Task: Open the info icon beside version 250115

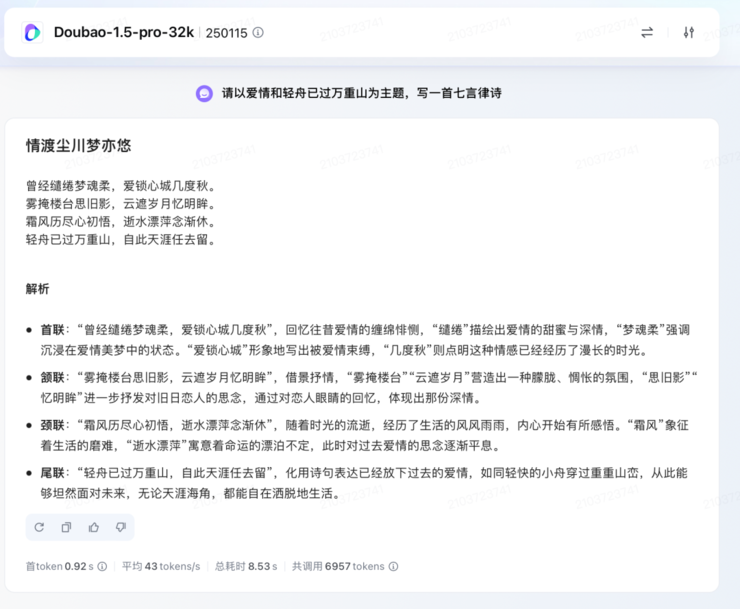Action: coord(258,33)
